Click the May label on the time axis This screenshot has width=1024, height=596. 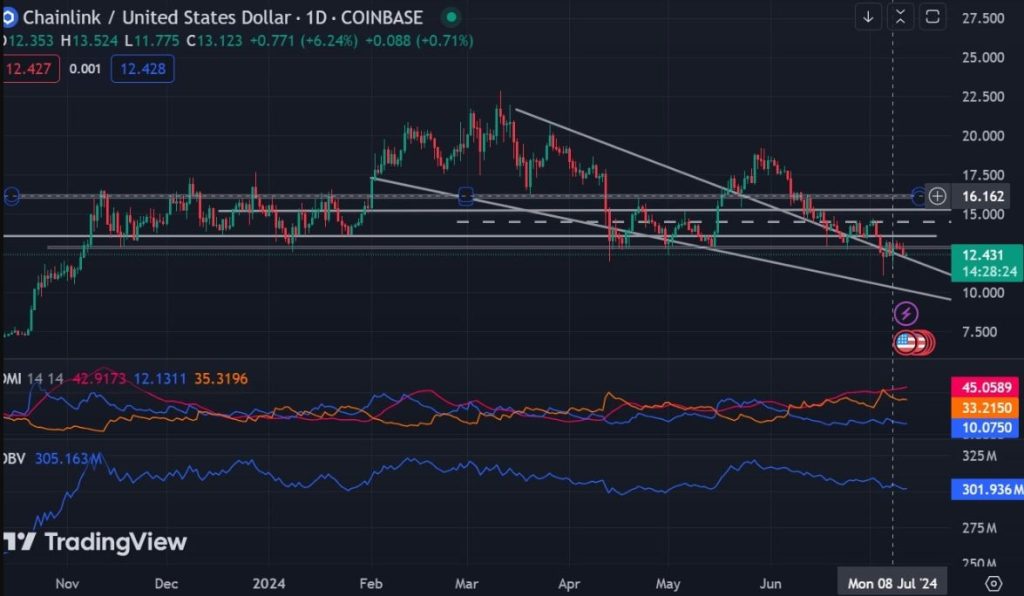[x=668, y=583]
